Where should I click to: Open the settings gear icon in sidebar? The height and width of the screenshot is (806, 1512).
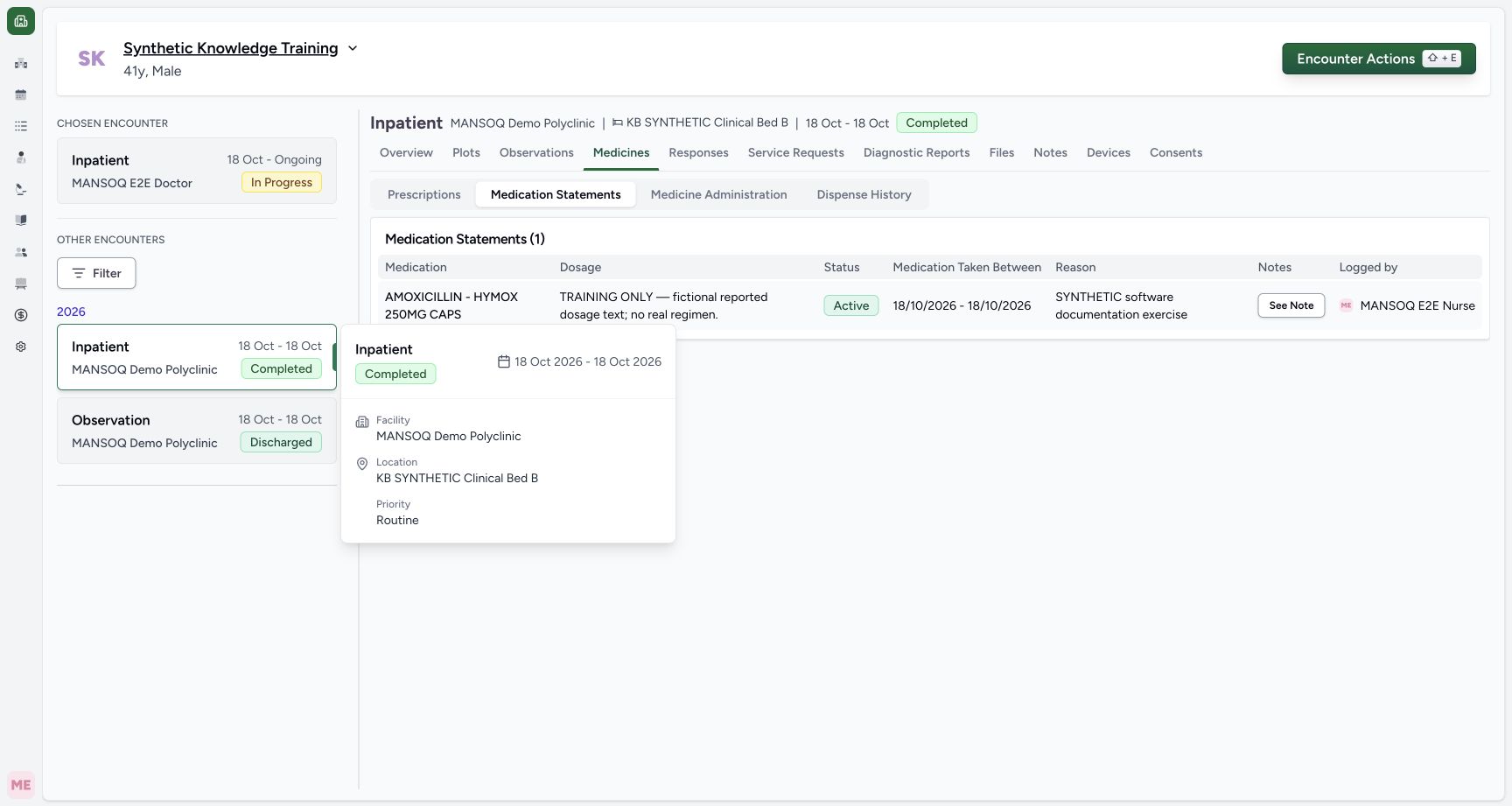21,347
